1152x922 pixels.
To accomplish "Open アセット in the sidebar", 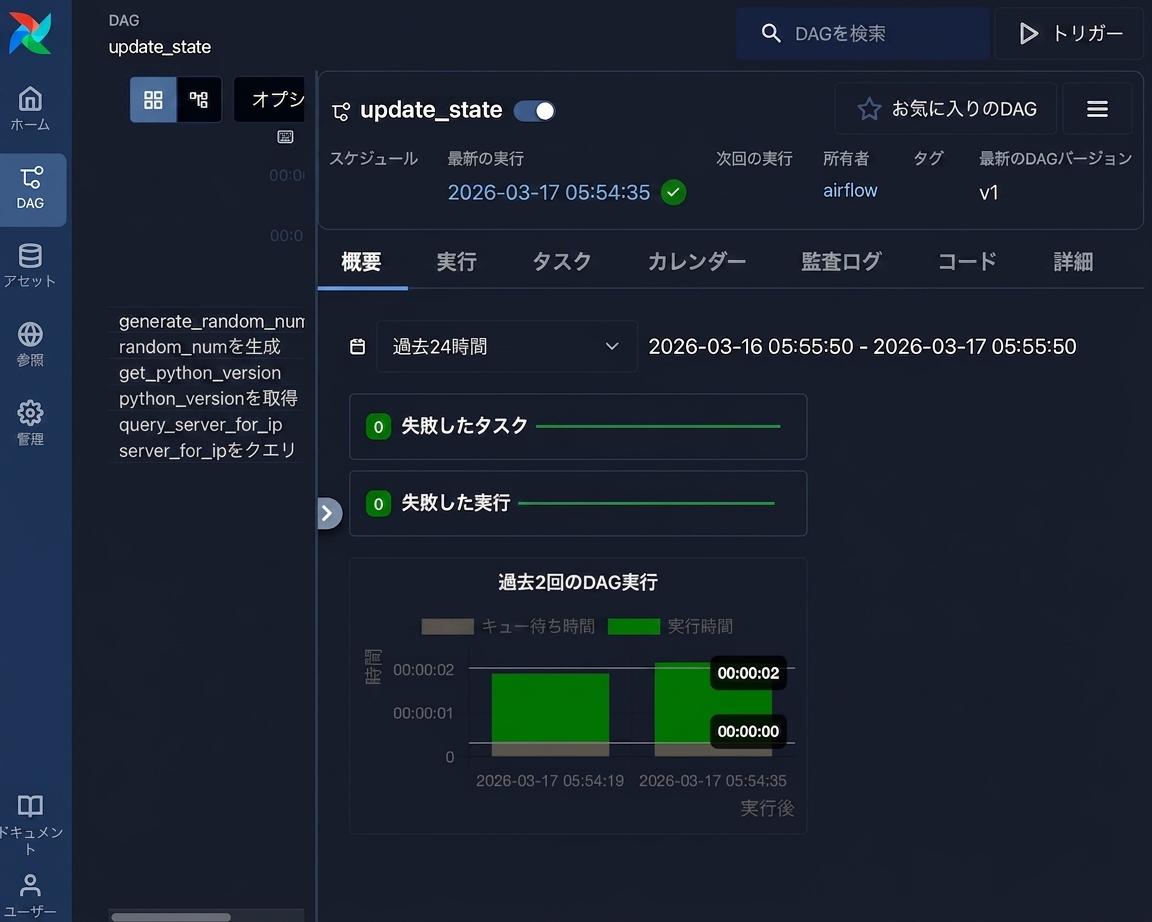I will (x=30, y=265).
